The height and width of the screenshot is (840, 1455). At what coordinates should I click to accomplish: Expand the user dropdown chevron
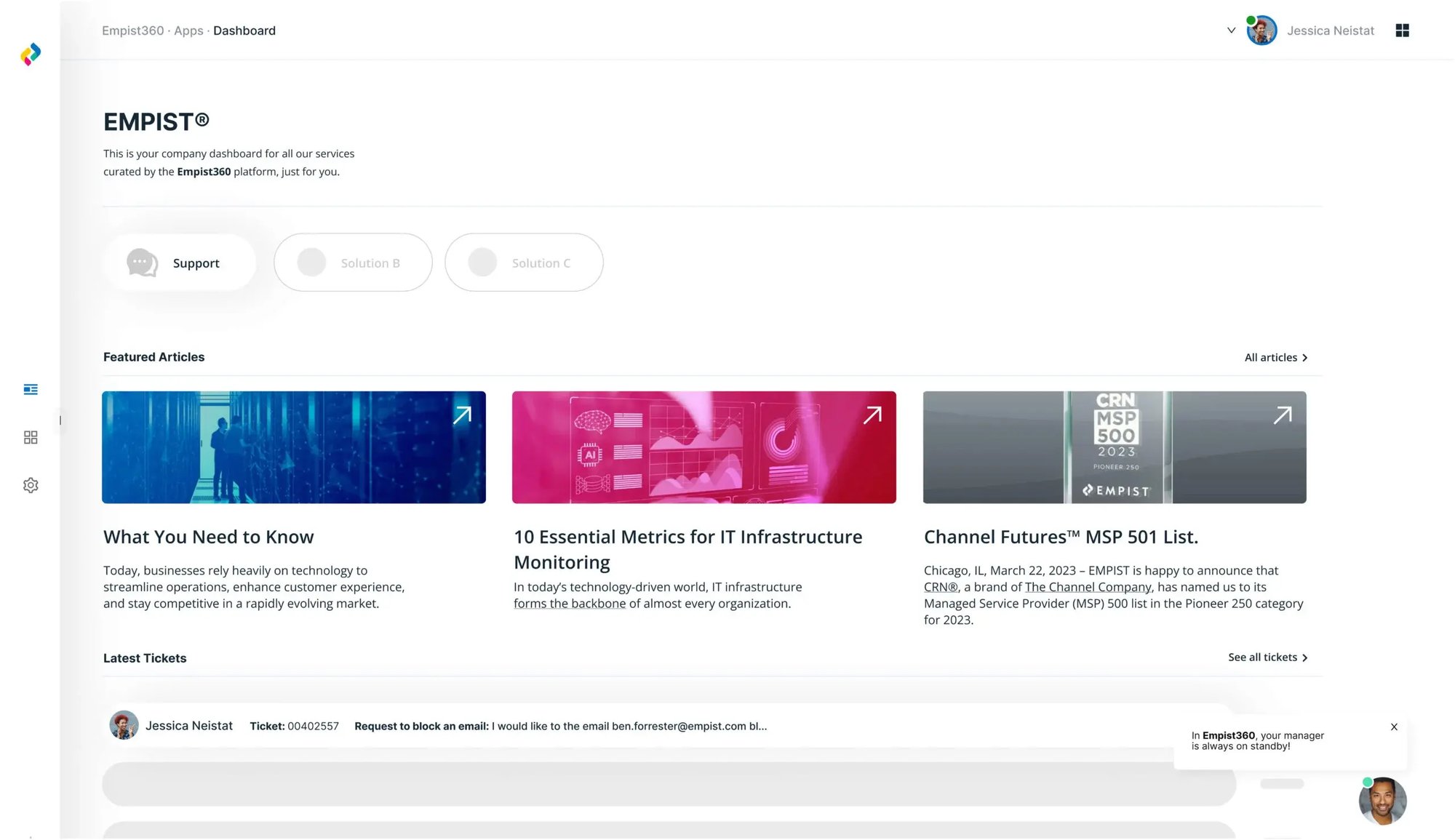pos(1231,31)
